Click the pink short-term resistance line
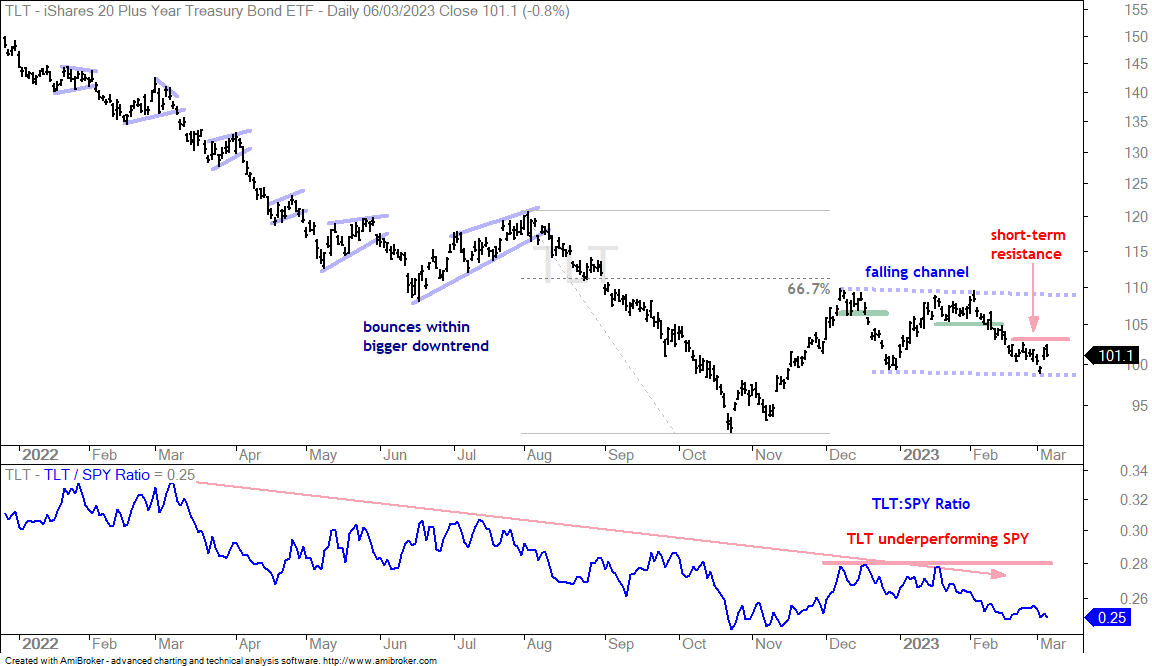This screenshot has width=1152, height=666. [x=1040, y=339]
